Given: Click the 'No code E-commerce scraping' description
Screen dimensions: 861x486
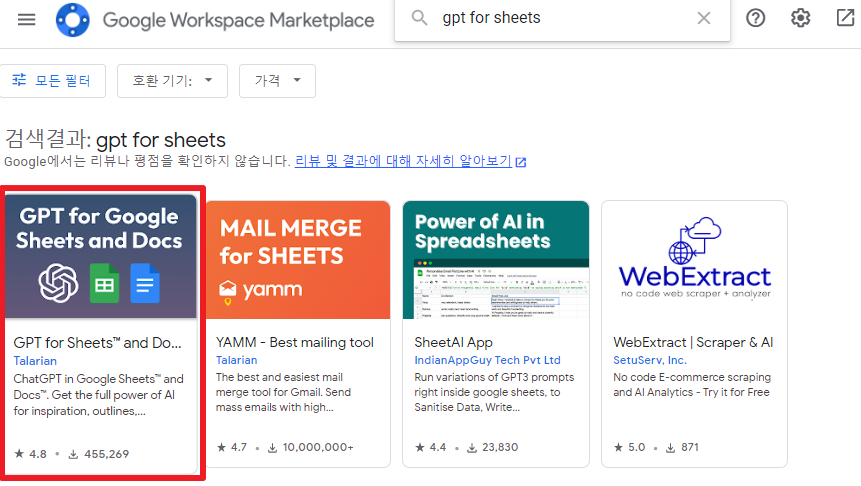Looking at the screenshot, I should click(692, 384).
